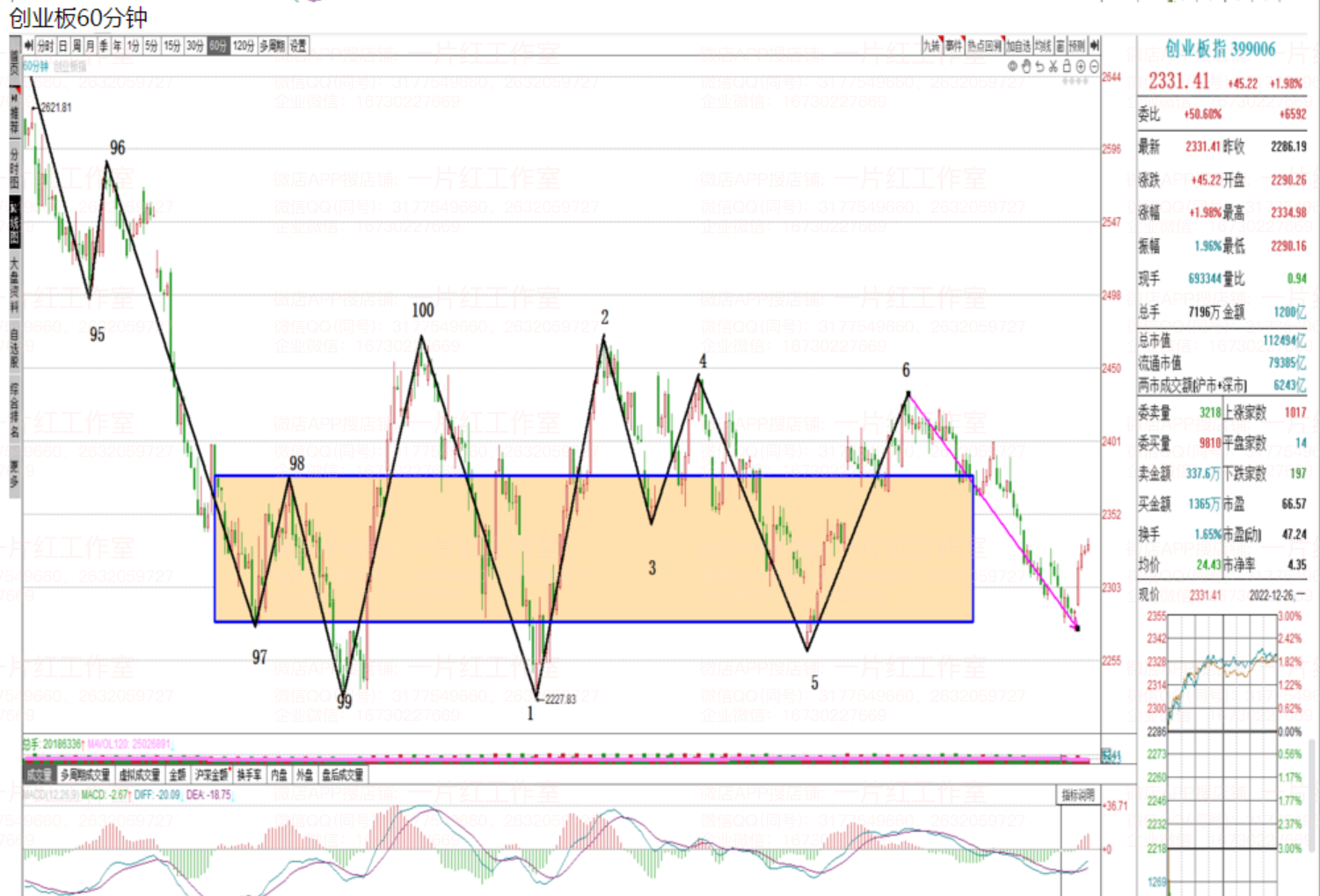Open the 多周期 multi-period view
Image resolution: width=1320 pixels, height=896 pixels.
point(272,46)
